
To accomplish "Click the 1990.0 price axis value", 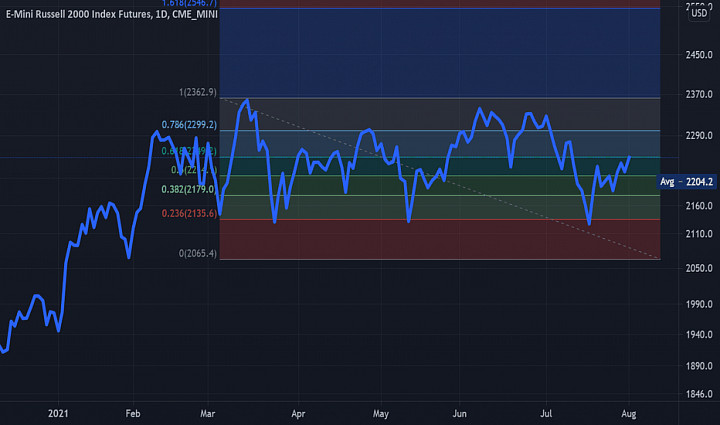I will coord(699,304).
